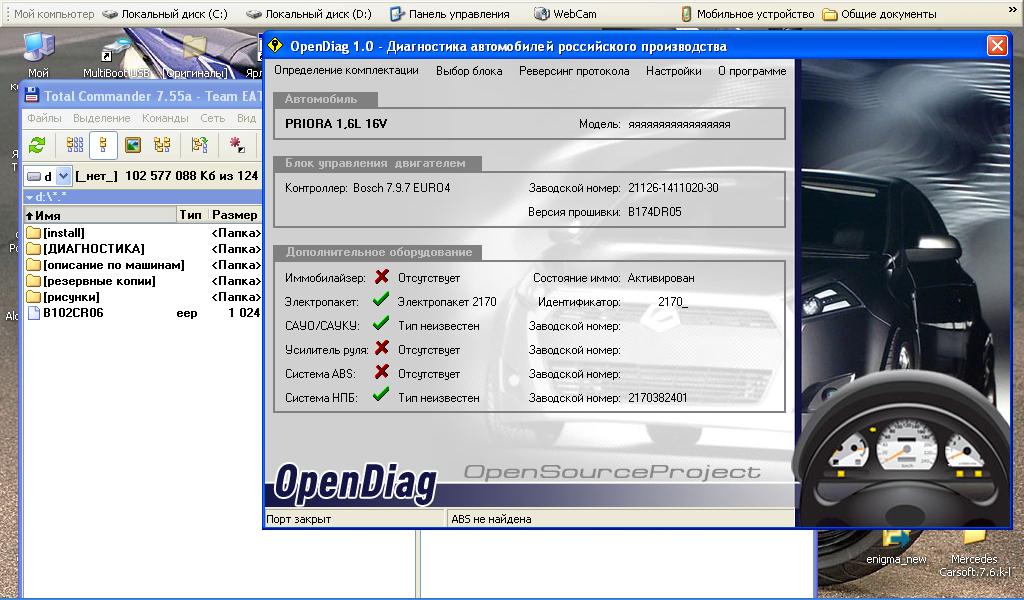Click the PRIORA 1,6L 16V text
Image resolution: width=1024 pixels, height=600 pixels.
[336, 123]
